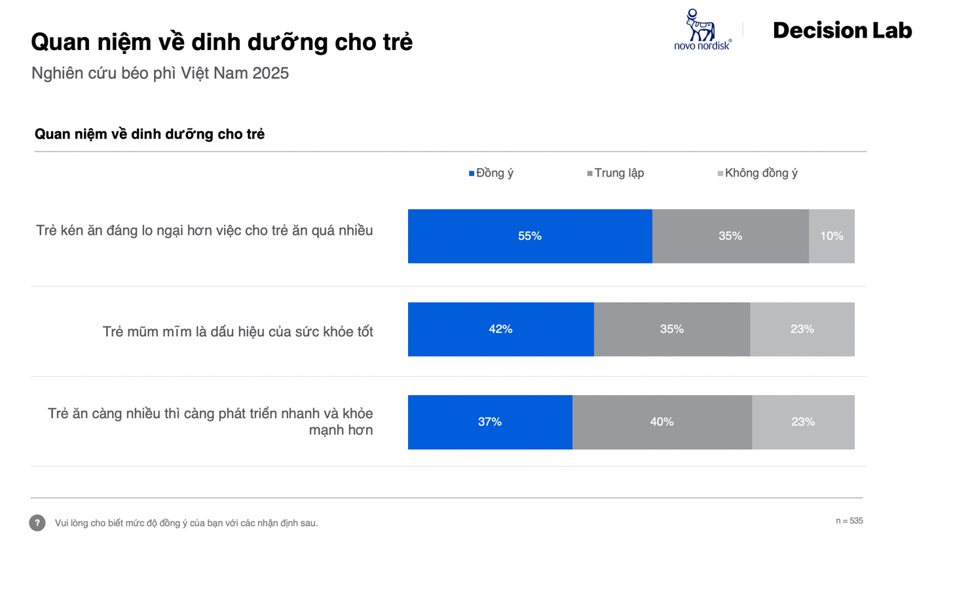Click the 'n = 535' sample size note

pyautogui.click(x=849, y=521)
